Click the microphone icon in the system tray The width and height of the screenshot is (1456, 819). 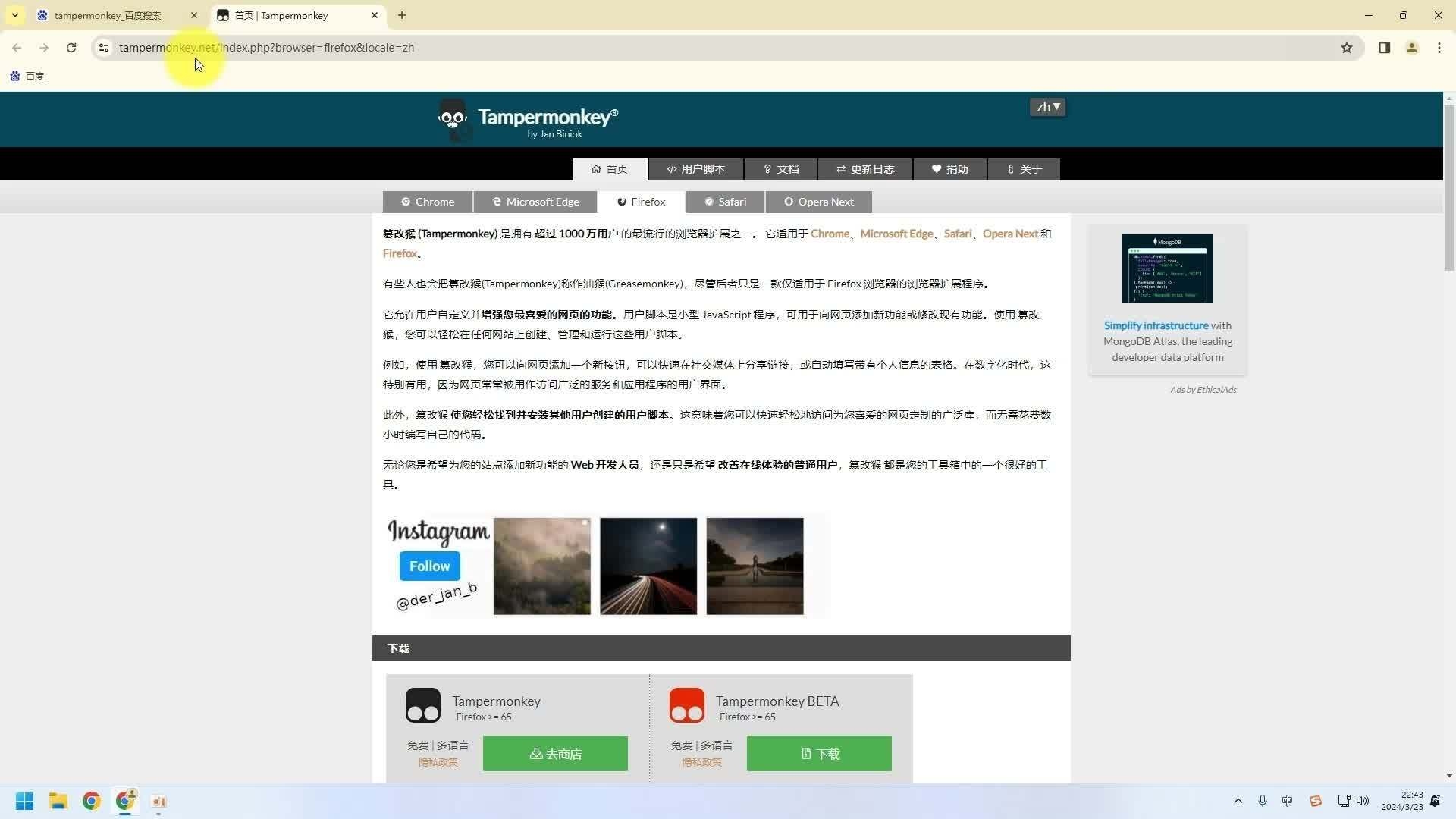click(x=1262, y=801)
